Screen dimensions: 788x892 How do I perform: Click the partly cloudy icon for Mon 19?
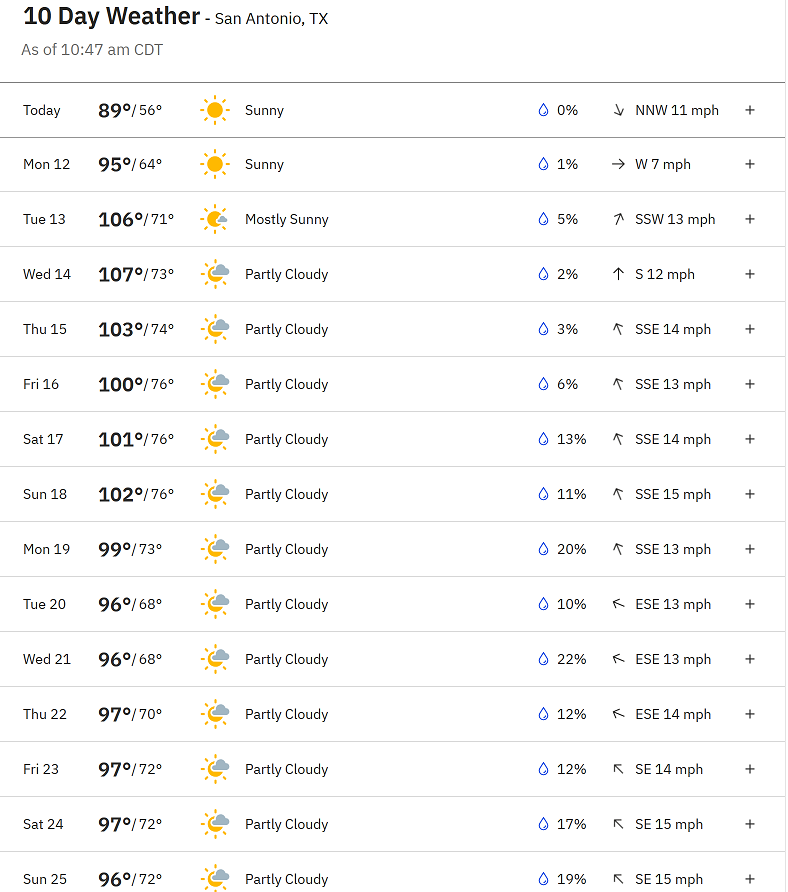coord(214,550)
